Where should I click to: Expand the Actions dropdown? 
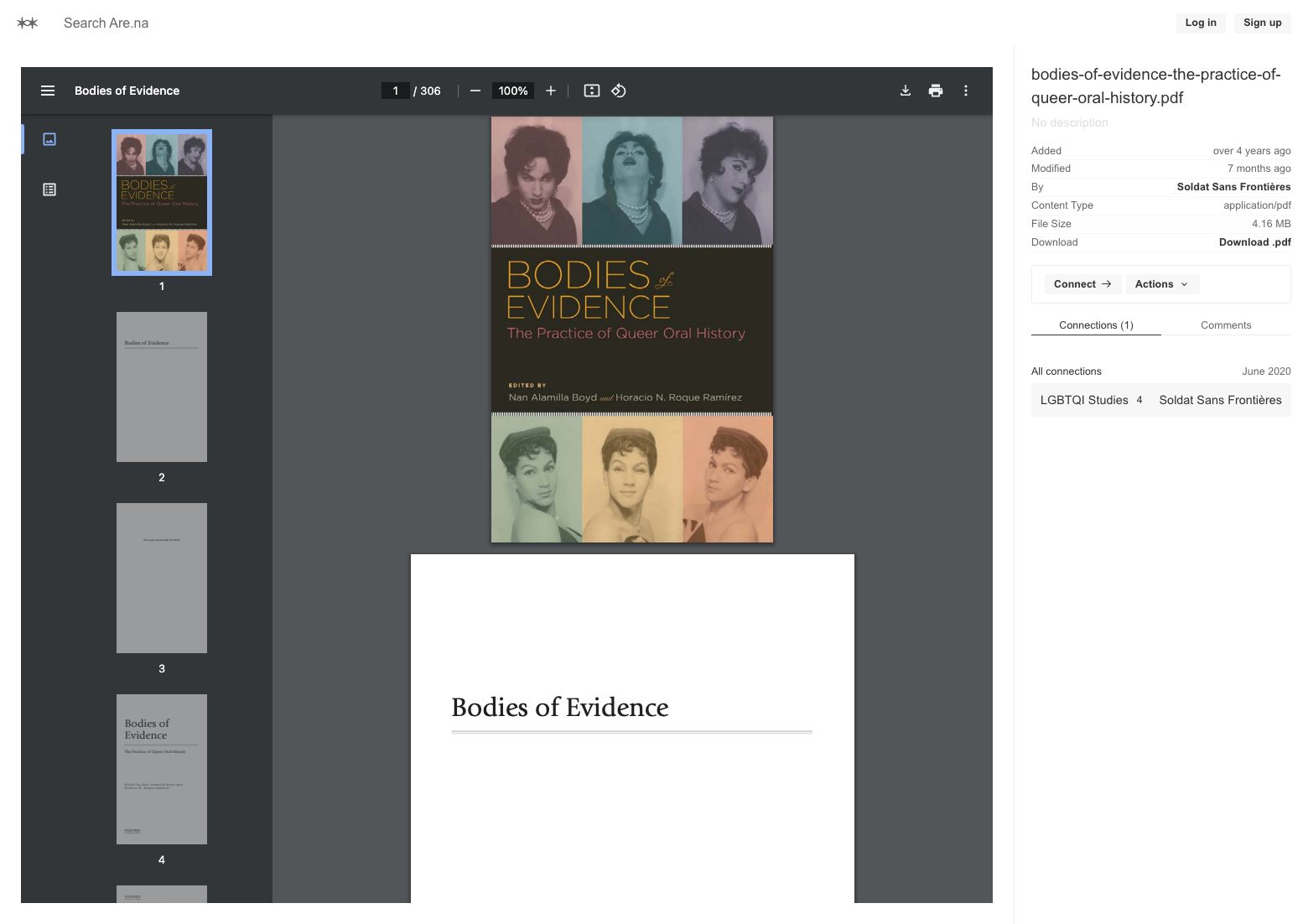point(1161,284)
